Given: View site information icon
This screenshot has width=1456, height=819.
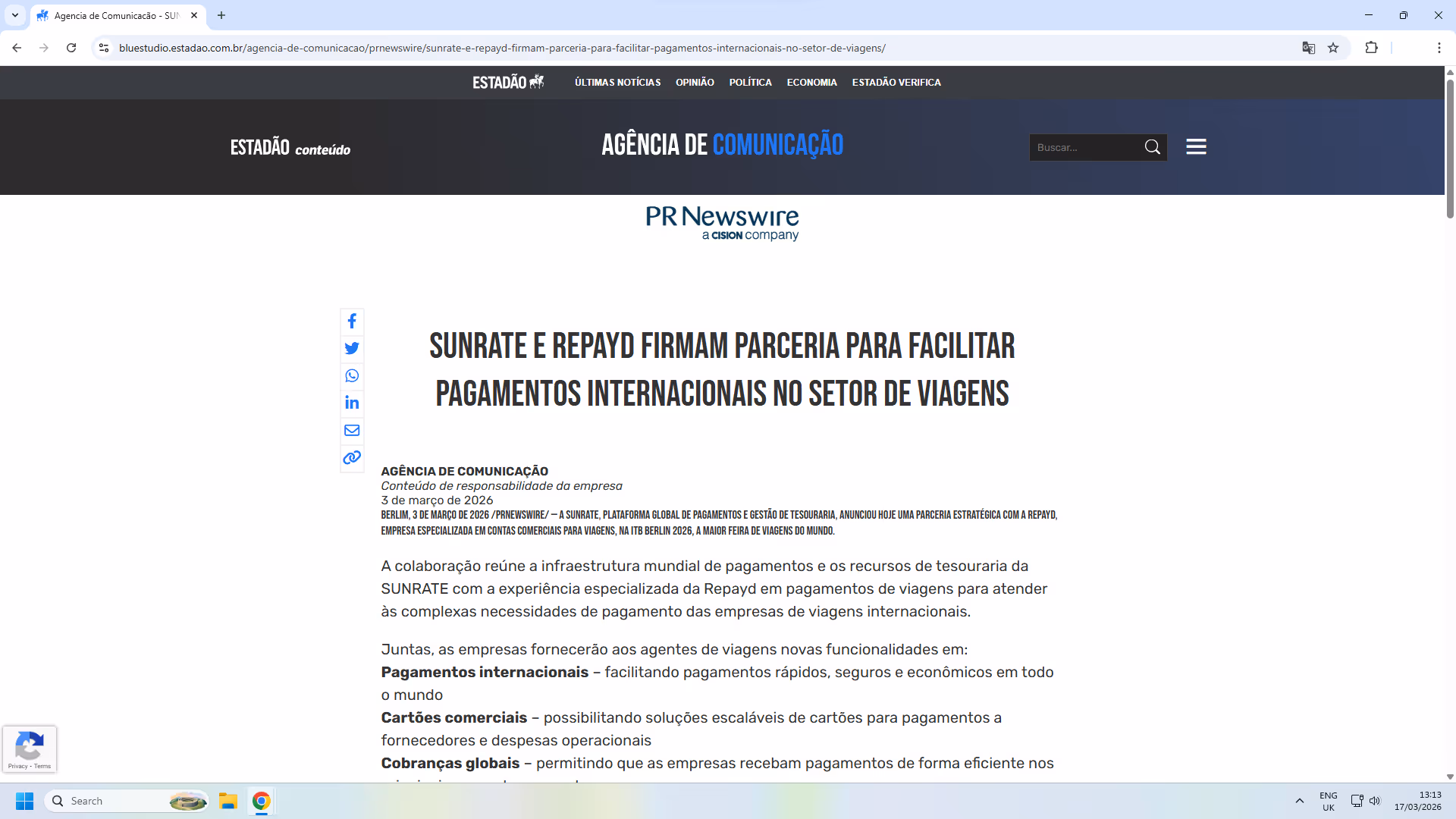Looking at the screenshot, I should [x=104, y=48].
